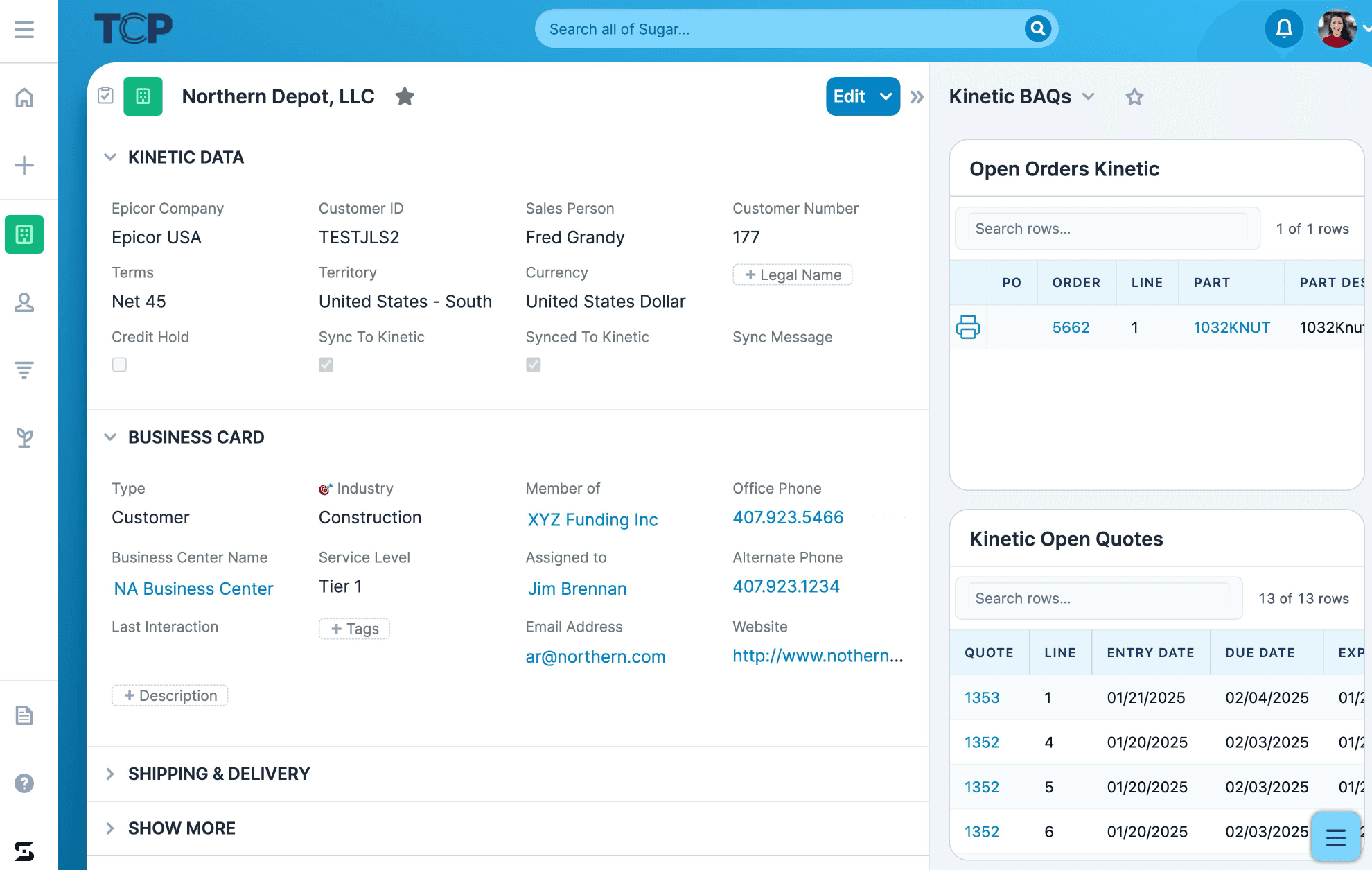
Task: Open quote 1353 link
Action: tap(982, 697)
